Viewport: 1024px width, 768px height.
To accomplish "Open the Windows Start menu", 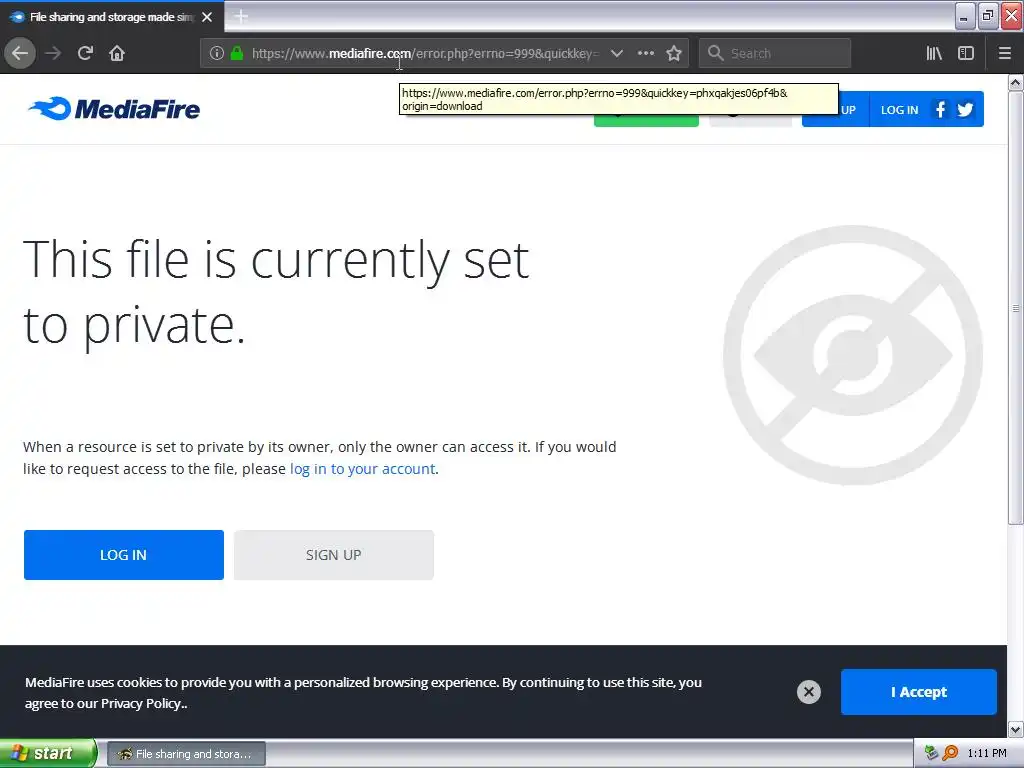I will coord(48,753).
